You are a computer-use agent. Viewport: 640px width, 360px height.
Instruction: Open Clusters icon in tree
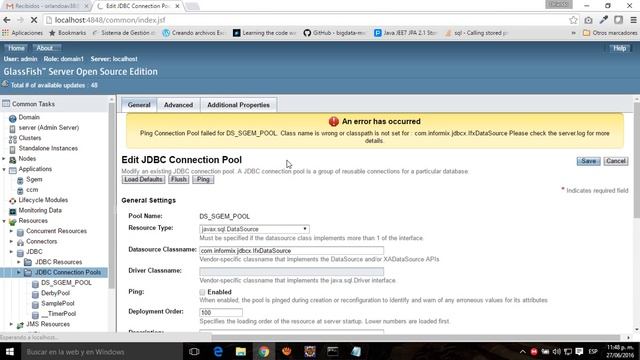[13, 139]
